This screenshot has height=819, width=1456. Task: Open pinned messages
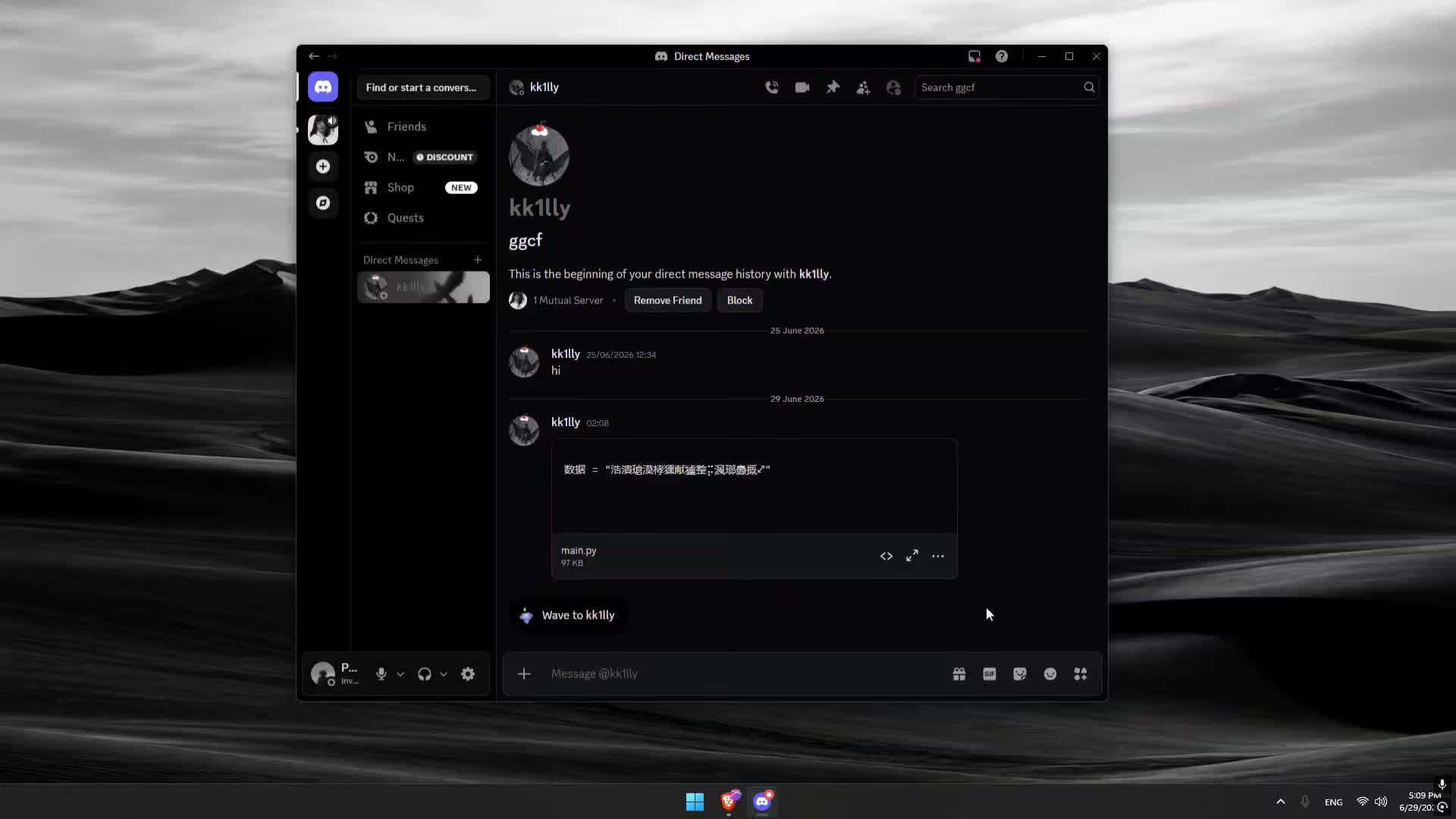click(x=833, y=87)
